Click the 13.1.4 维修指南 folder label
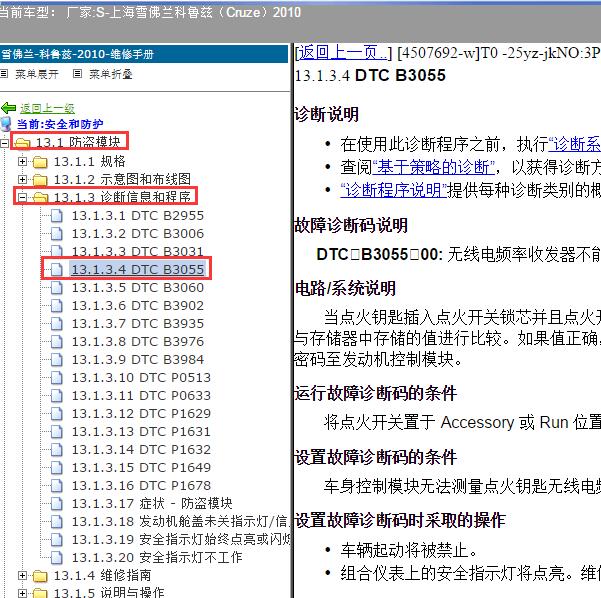The width and height of the screenshot is (601, 598). [x=102, y=576]
